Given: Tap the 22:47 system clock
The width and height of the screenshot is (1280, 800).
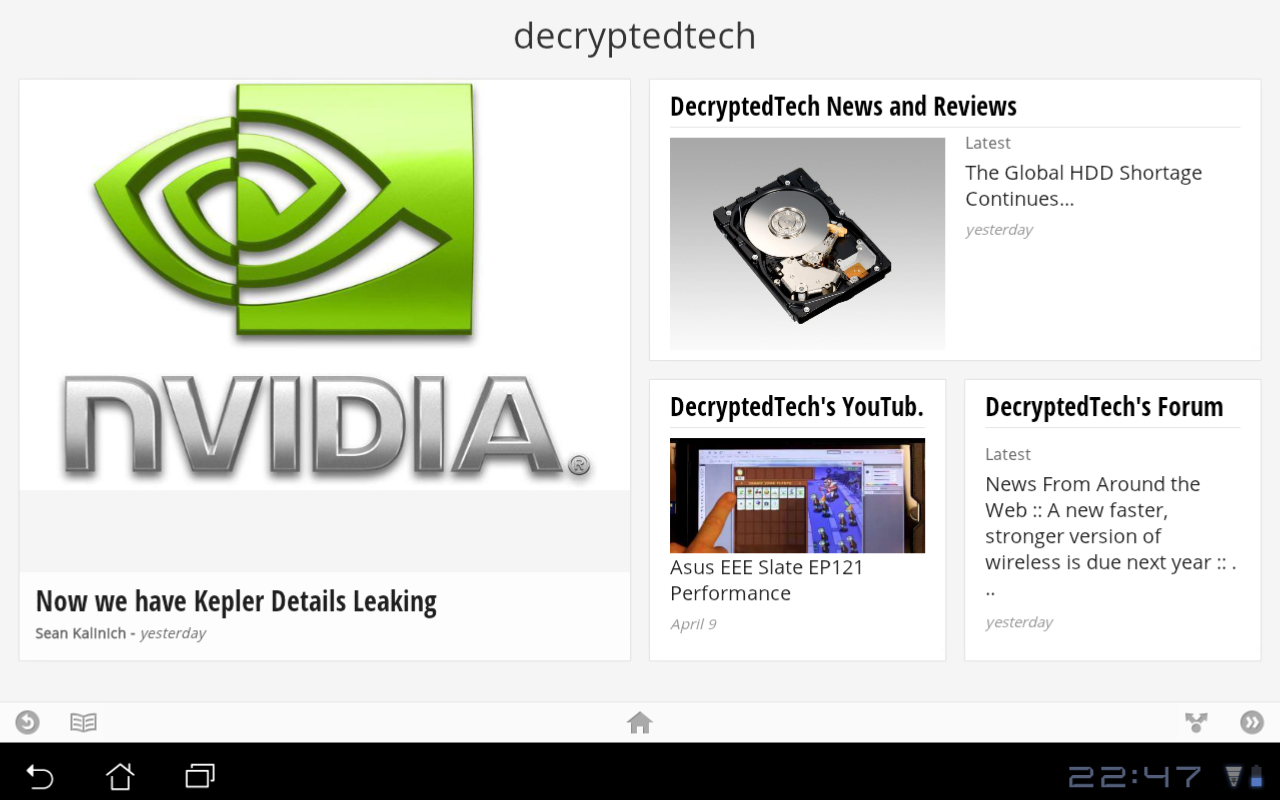Looking at the screenshot, I should click(x=1135, y=777).
